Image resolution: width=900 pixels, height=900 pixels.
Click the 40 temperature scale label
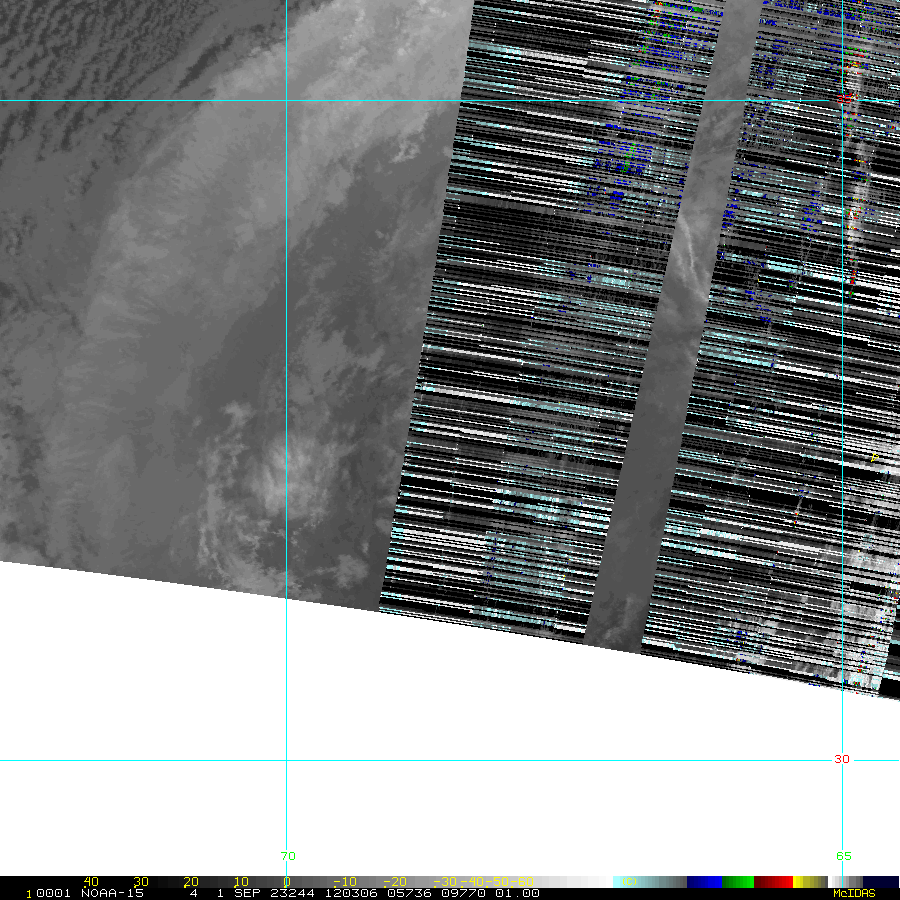point(91,882)
